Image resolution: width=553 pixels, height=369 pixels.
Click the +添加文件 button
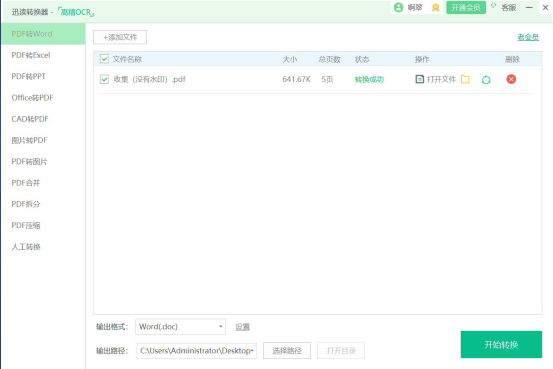(x=120, y=37)
